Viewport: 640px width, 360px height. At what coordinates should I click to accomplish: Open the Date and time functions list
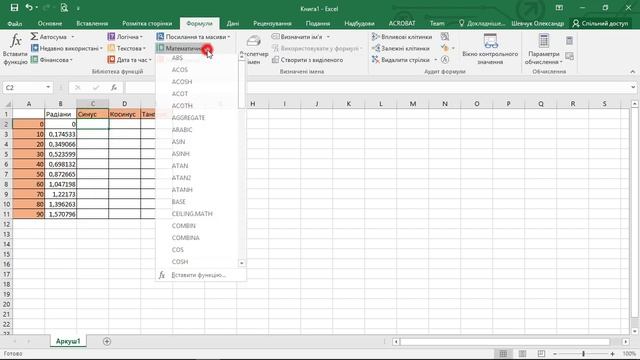point(129,60)
